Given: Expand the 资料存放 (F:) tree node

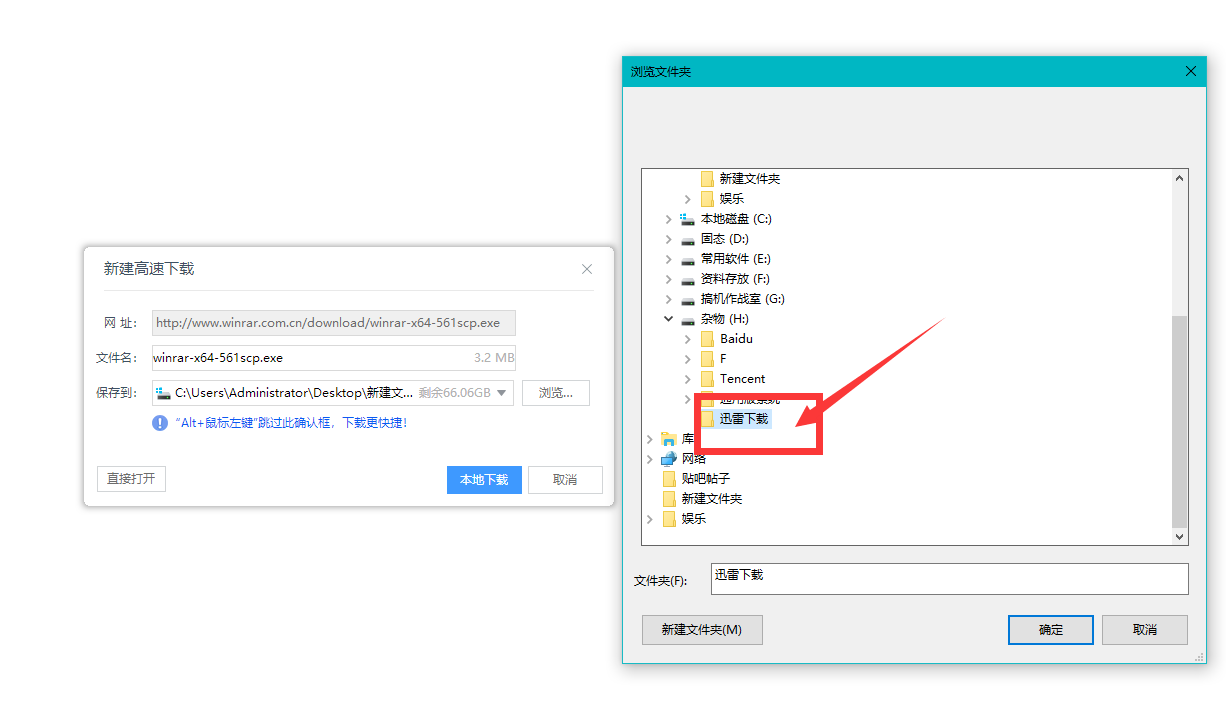Looking at the screenshot, I should (x=669, y=279).
